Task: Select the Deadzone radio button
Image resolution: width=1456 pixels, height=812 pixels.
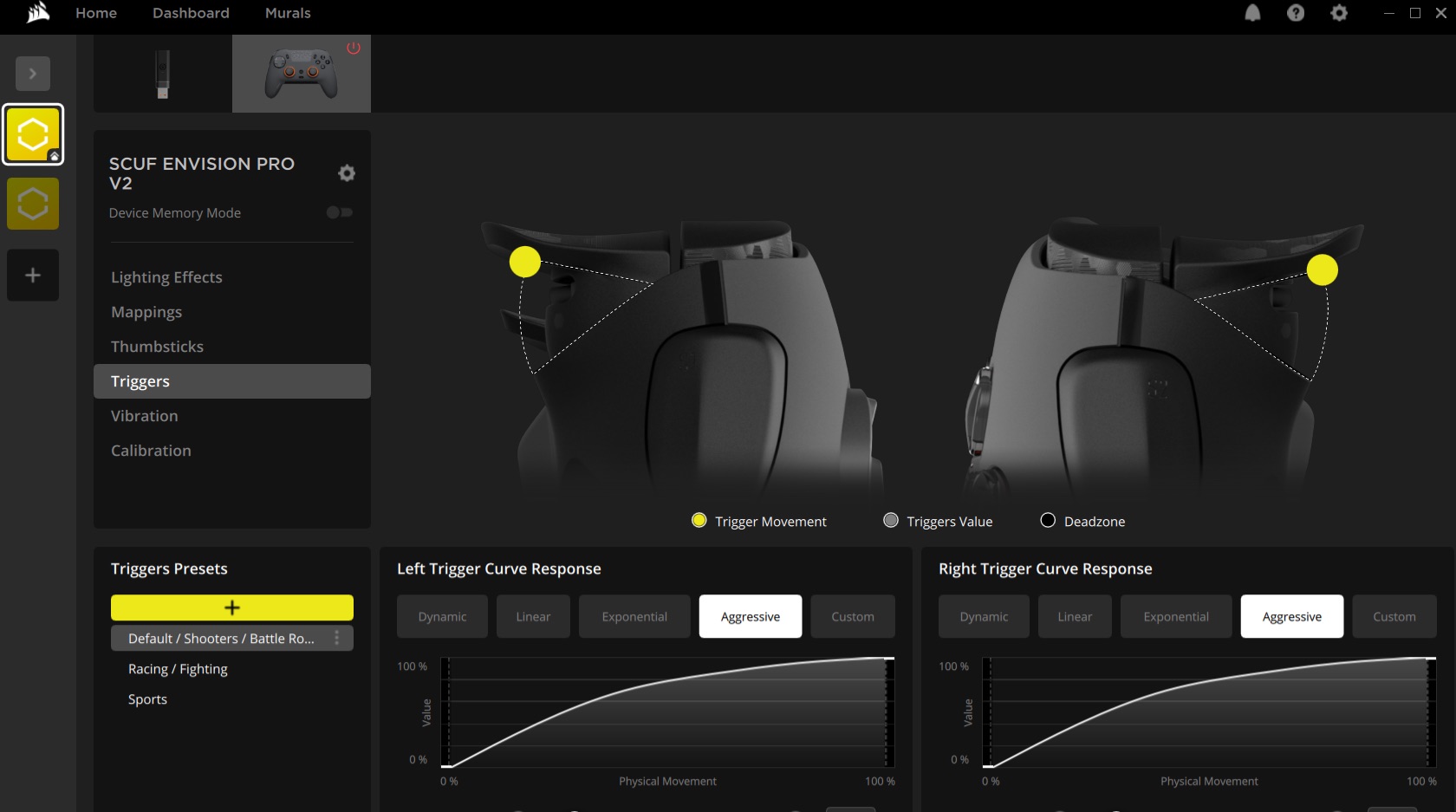Action: [1047, 520]
